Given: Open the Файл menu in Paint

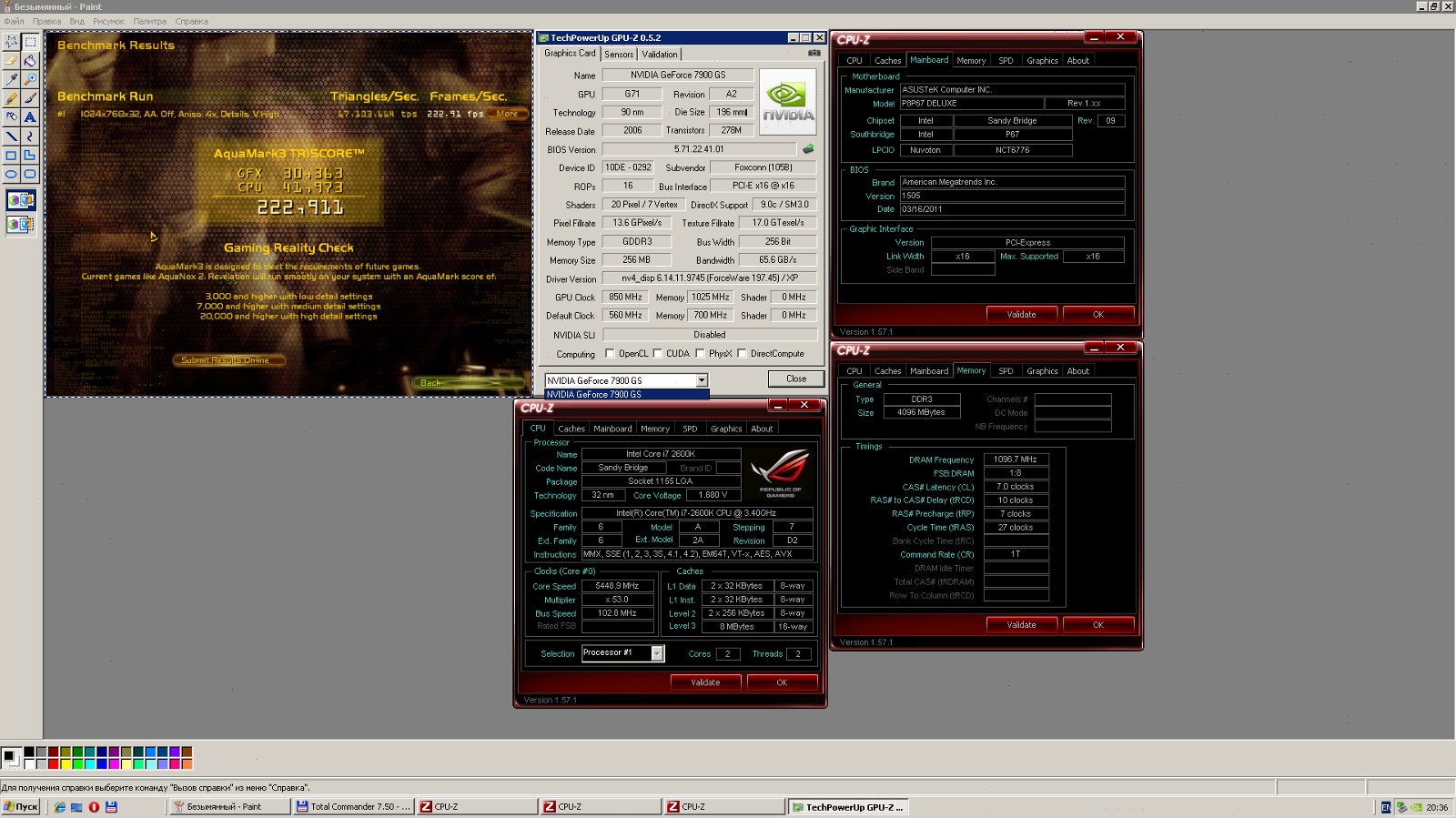Looking at the screenshot, I should (14, 21).
